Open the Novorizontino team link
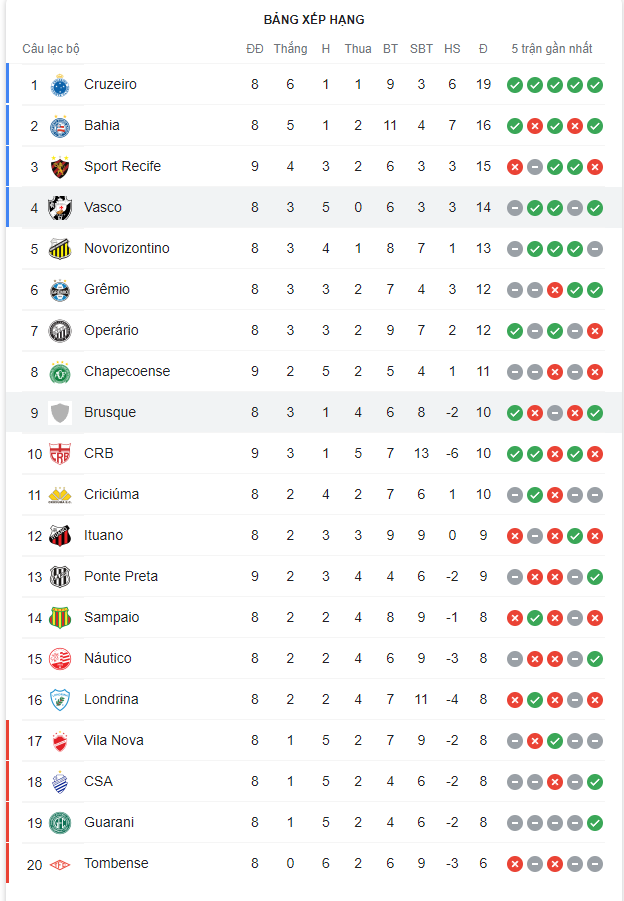624x901 pixels. tap(126, 248)
